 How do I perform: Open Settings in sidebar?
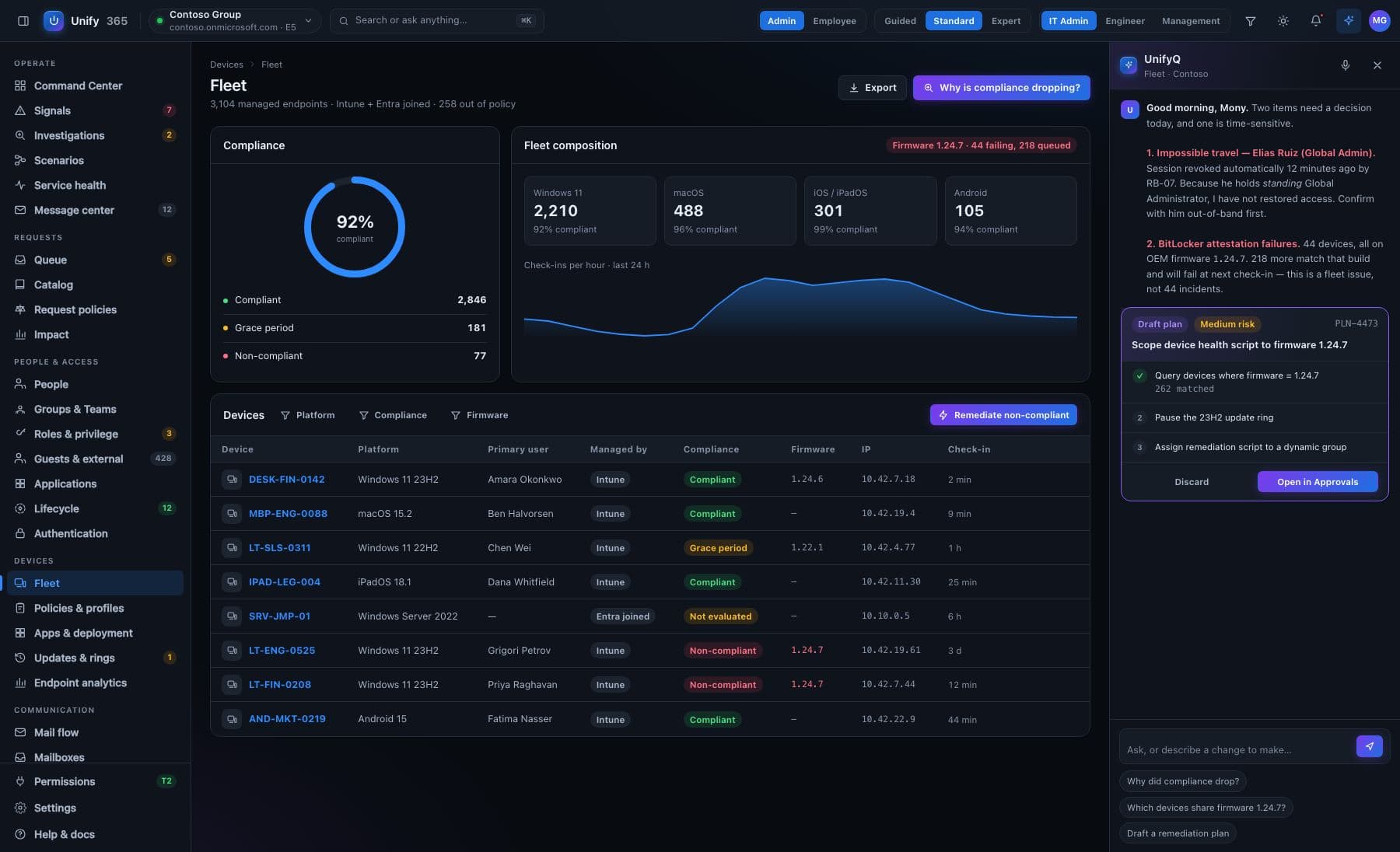click(x=95, y=808)
